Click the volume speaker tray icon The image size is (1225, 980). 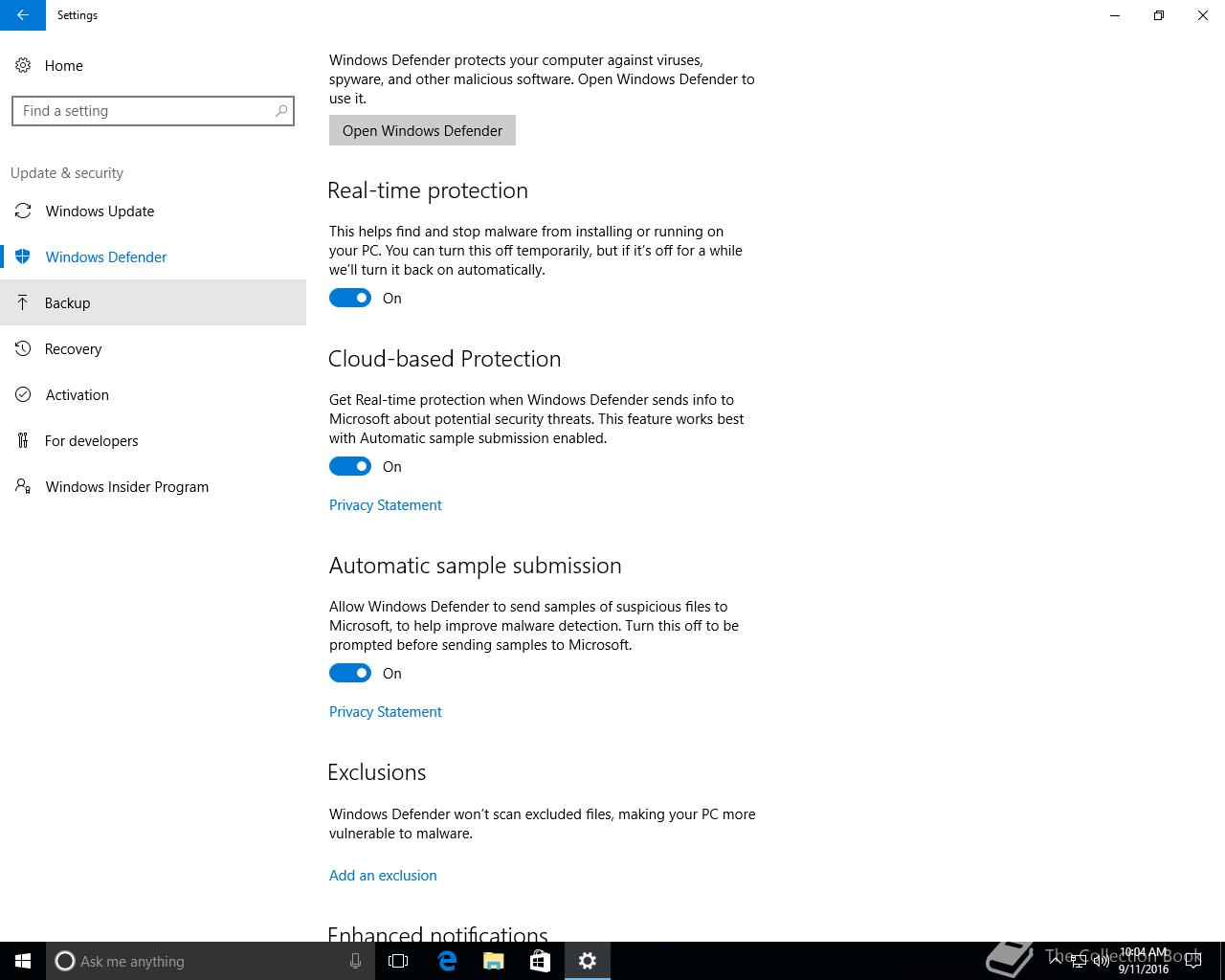click(x=1102, y=961)
